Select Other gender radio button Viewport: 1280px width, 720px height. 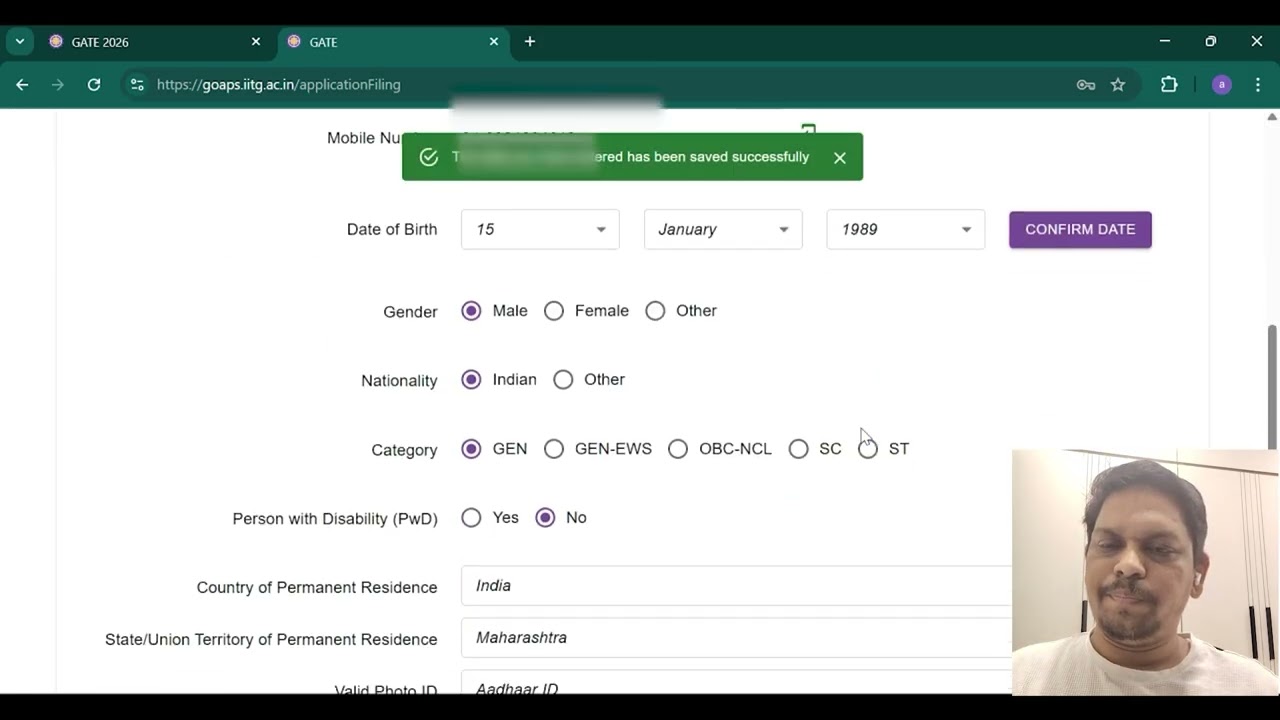(x=655, y=311)
